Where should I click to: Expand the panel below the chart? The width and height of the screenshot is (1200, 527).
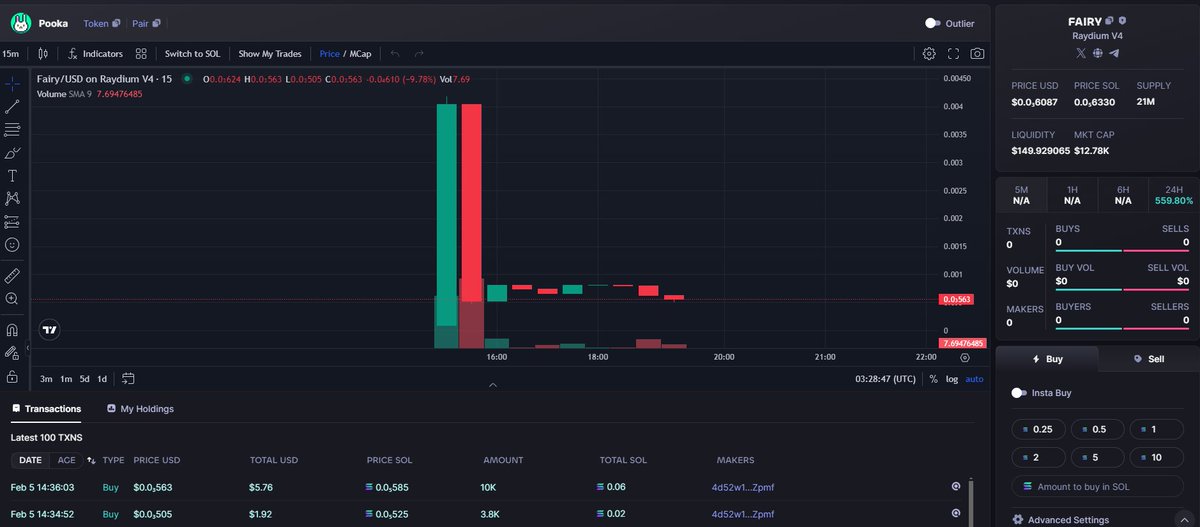coord(492,384)
